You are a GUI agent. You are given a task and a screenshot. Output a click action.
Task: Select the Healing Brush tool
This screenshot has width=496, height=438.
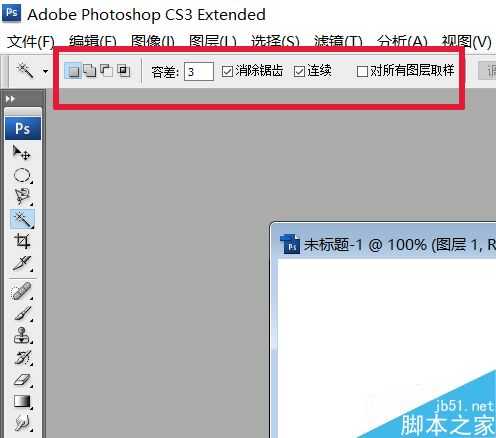point(22,291)
